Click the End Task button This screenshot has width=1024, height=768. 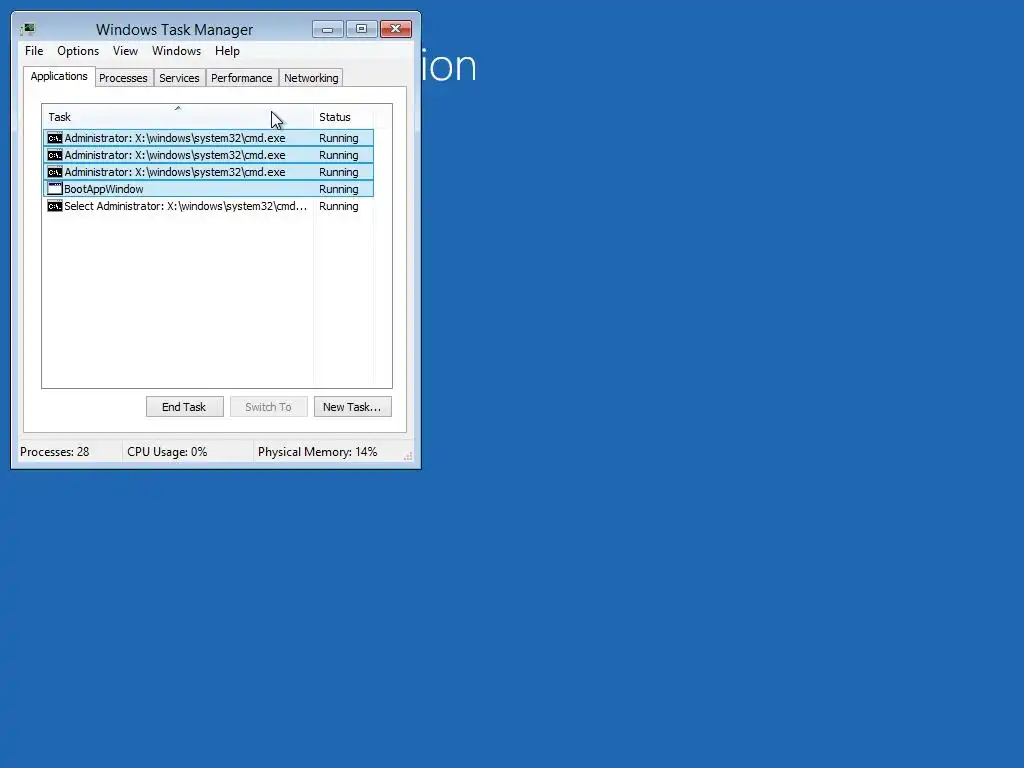(184, 407)
